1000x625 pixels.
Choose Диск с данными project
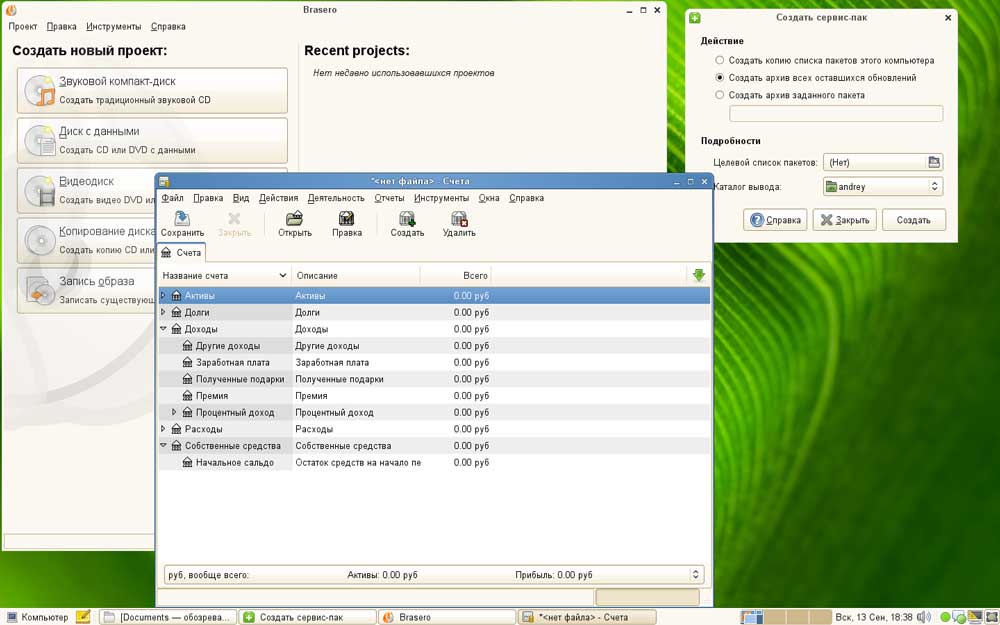click(152, 140)
